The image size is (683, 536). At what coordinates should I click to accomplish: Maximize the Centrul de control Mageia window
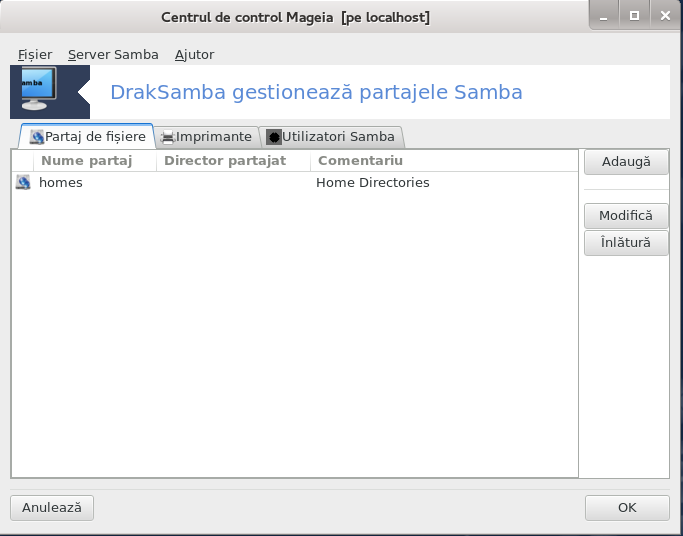634,17
